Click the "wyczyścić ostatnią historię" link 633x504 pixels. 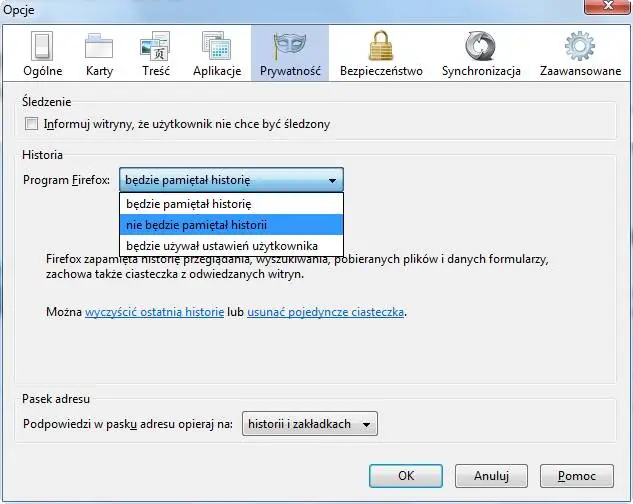154,312
